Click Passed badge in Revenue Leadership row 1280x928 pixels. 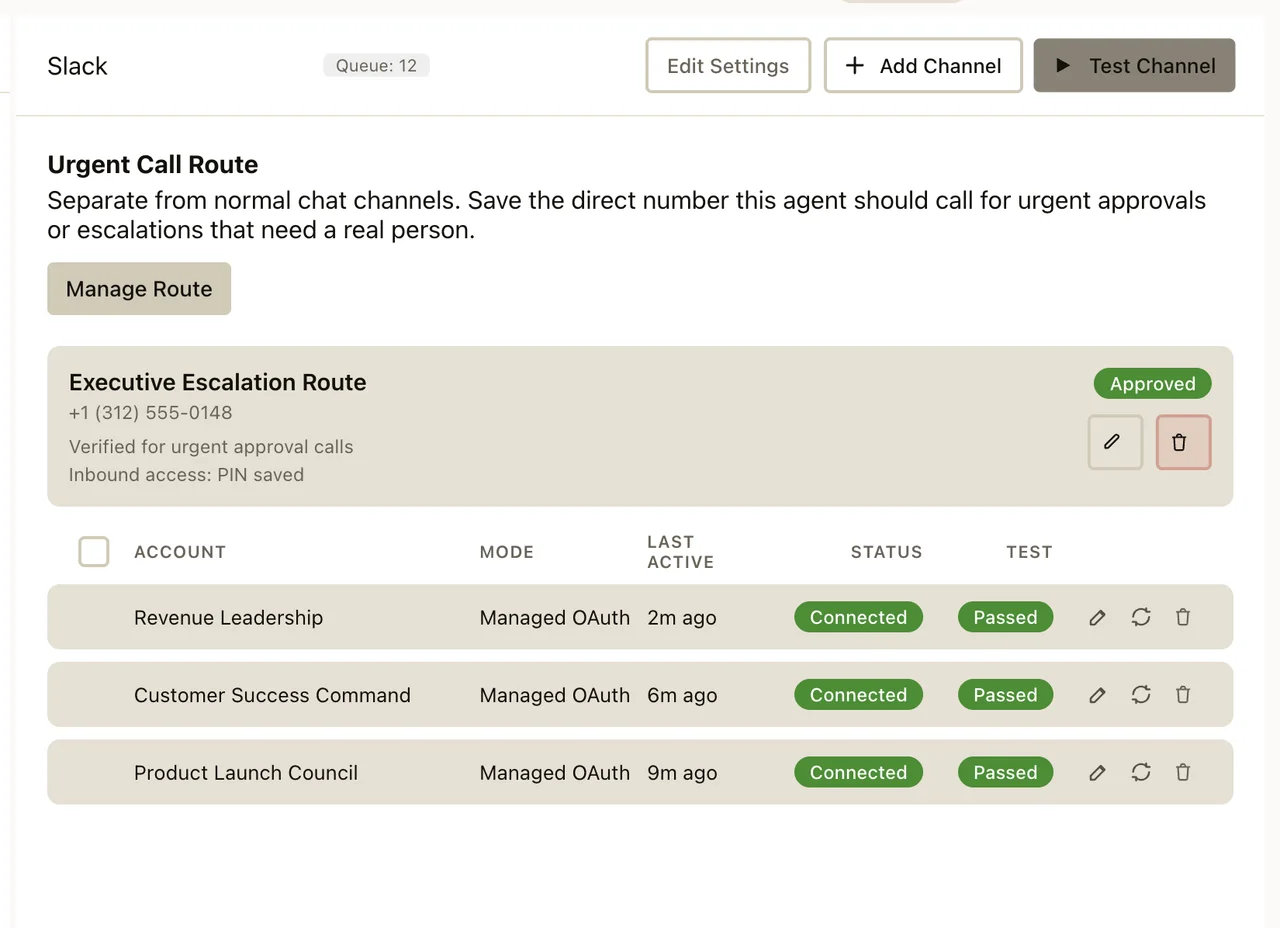(x=1005, y=617)
